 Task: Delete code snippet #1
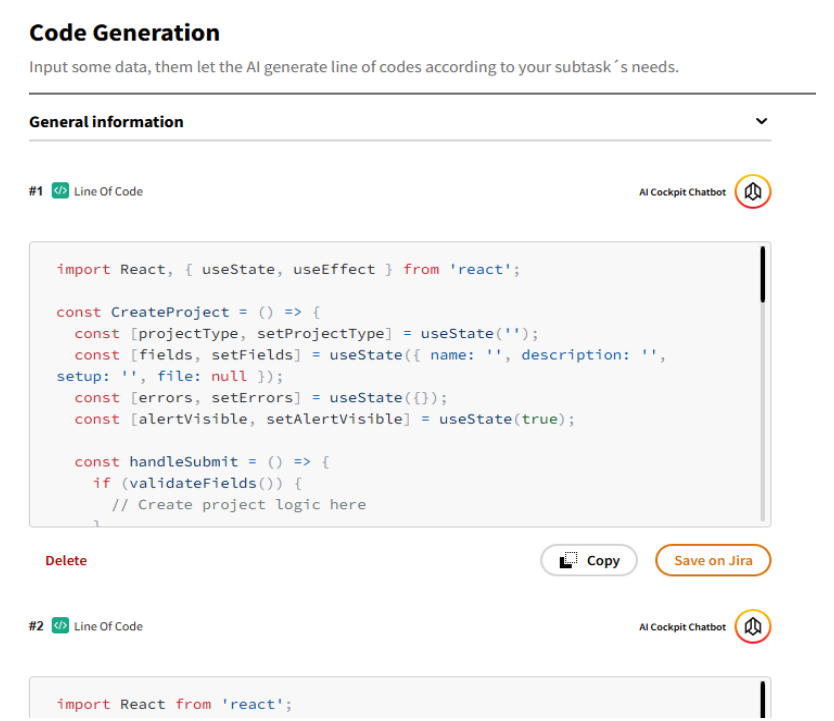[66, 560]
